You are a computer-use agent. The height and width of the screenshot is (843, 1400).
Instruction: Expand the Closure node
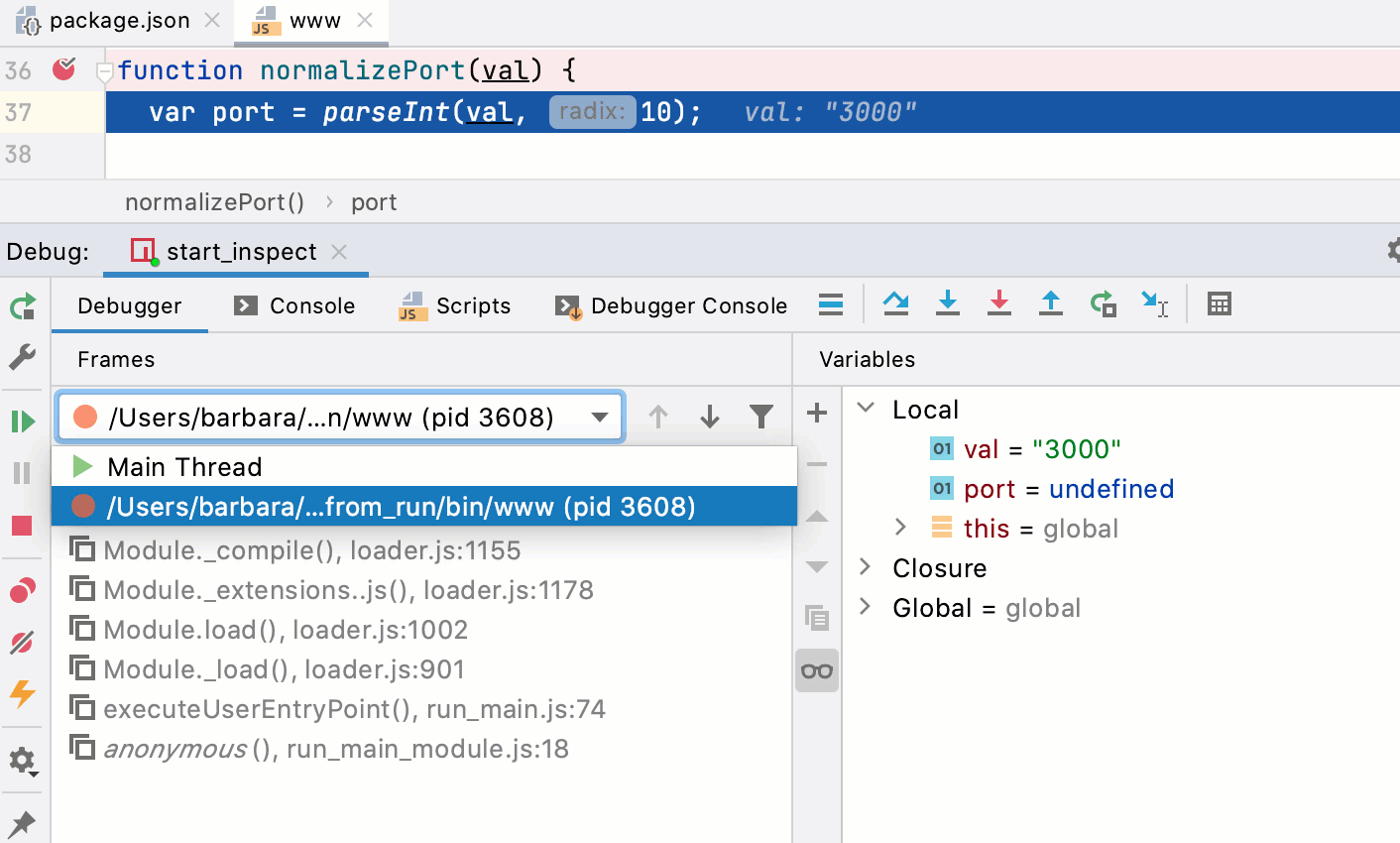click(865, 566)
